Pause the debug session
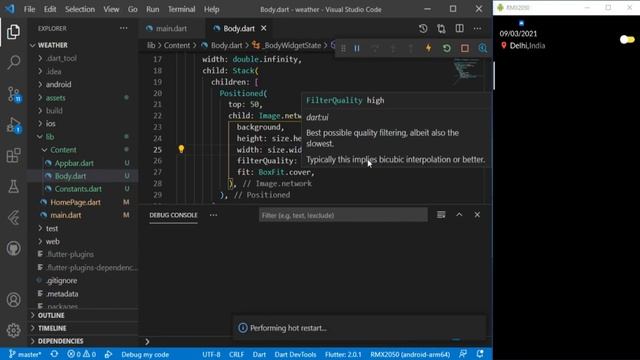 357,49
